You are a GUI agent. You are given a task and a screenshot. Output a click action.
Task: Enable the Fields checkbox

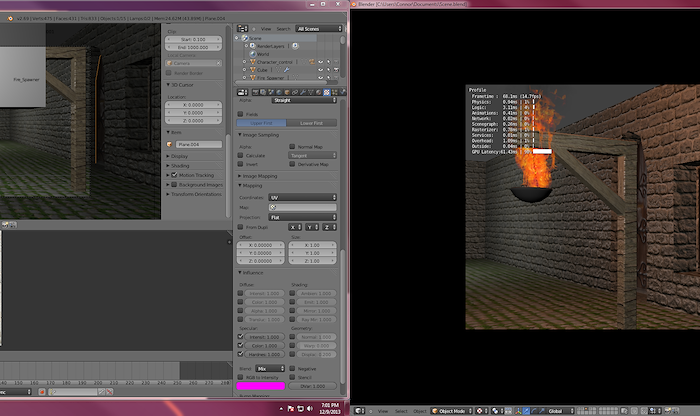coord(240,113)
